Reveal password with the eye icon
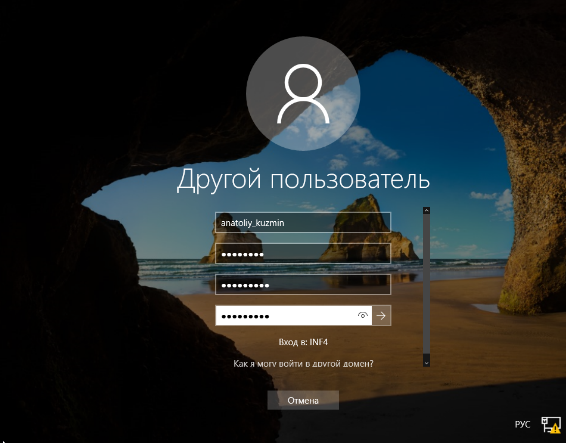 (x=363, y=316)
